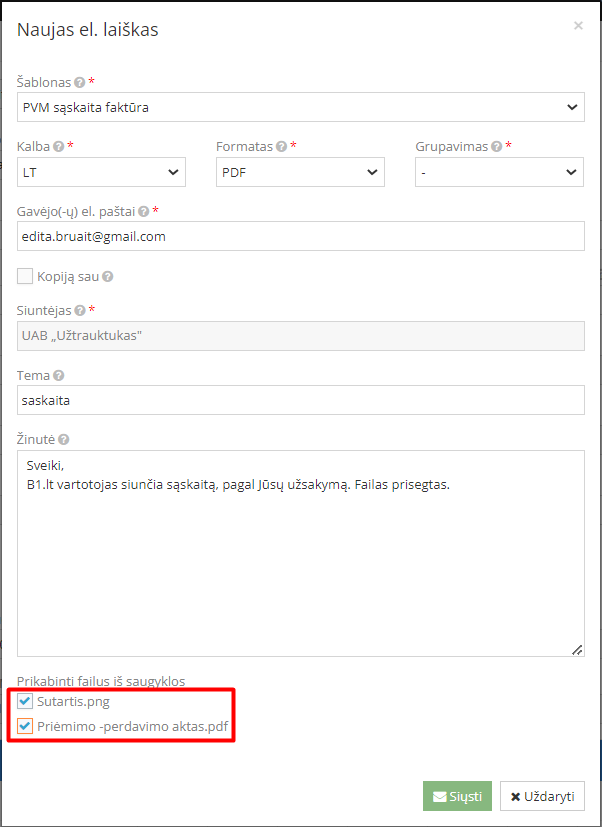Expand the Grupavimas dropdown
The image size is (602, 827).
click(498, 171)
